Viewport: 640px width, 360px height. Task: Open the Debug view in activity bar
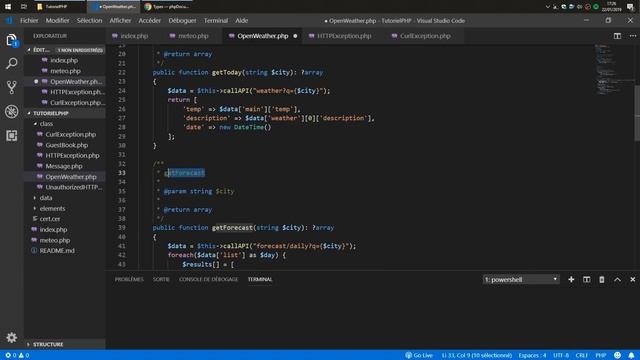coord(11,111)
